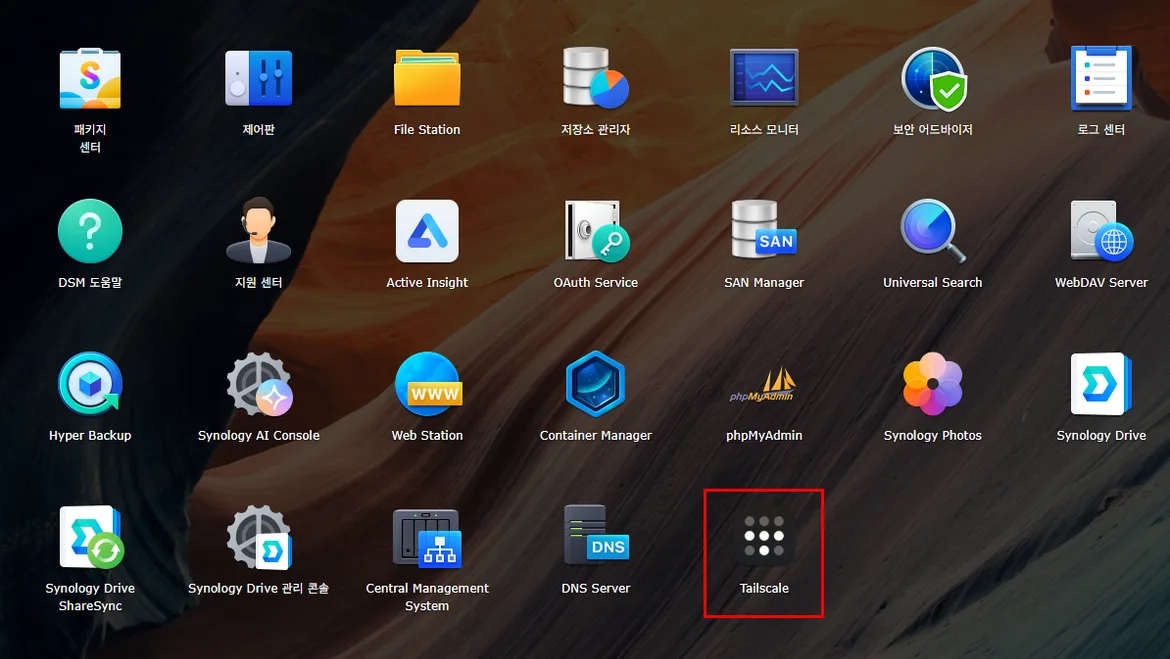
Task: Click the DSM 도움말 question mark icon
Action: (x=90, y=231)
